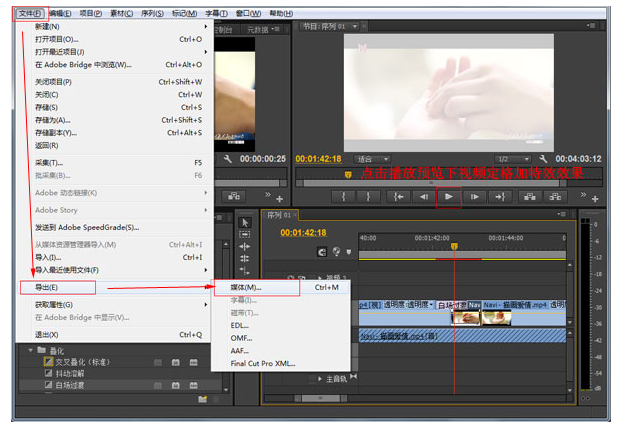Open the 1/2 playback resolution dropdown
Viewport: 619px width, 430px height.
click(512, 159)
